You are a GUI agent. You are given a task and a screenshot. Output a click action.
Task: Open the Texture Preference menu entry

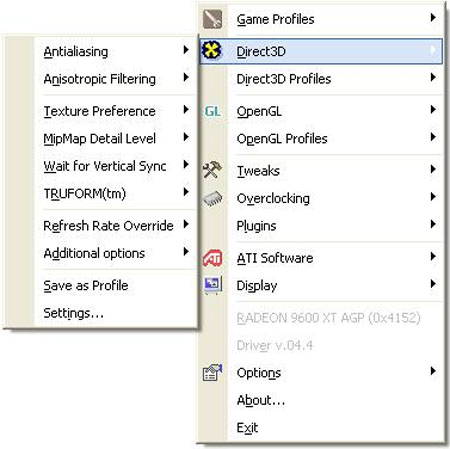tap(115, 111)
